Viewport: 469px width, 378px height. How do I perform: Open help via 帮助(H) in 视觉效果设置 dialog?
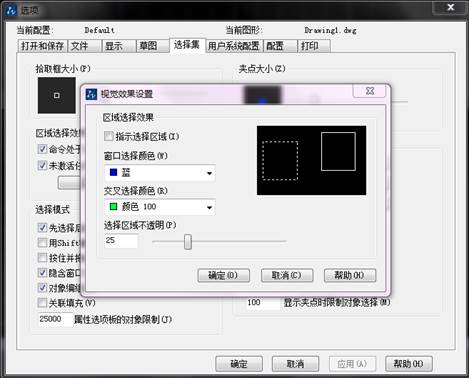click(350, 276)
